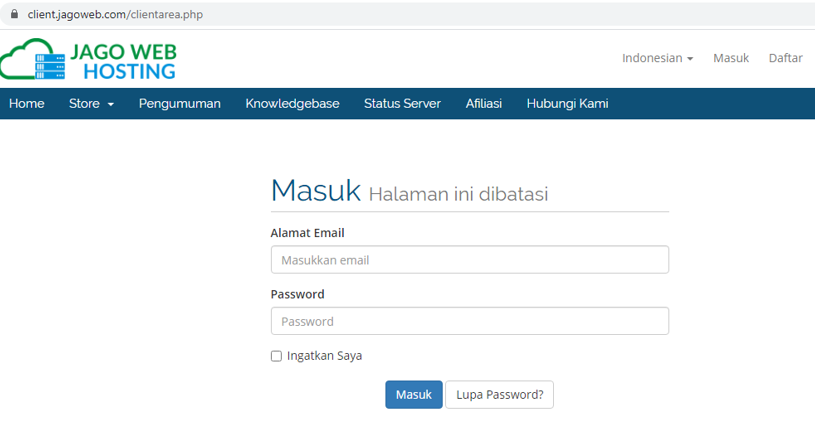Viewport: 815px width, 431px height.
Task: Click the Alamat Email label
Action: [x=307, y=233]
